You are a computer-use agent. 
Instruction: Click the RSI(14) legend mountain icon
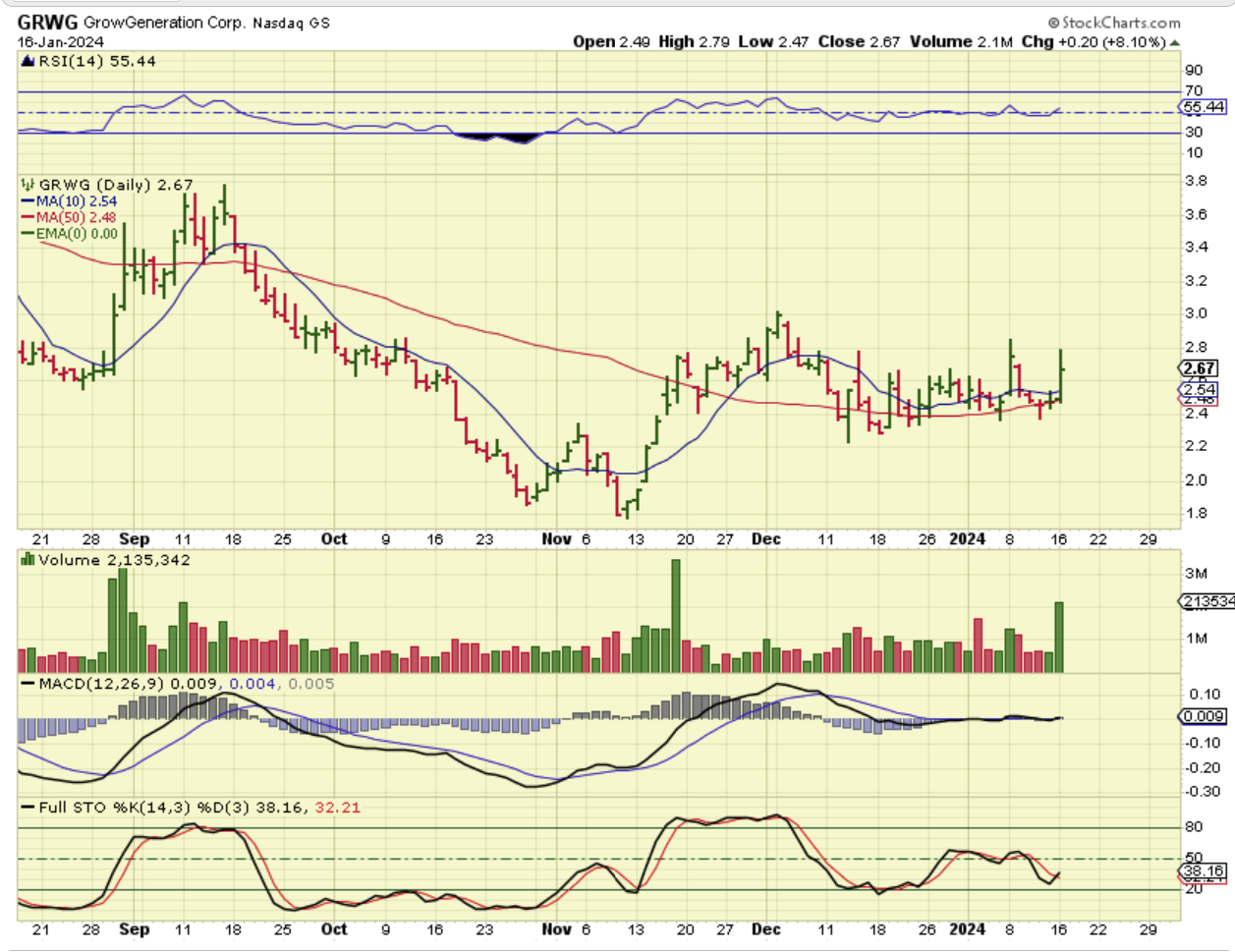tap(28, 62)
